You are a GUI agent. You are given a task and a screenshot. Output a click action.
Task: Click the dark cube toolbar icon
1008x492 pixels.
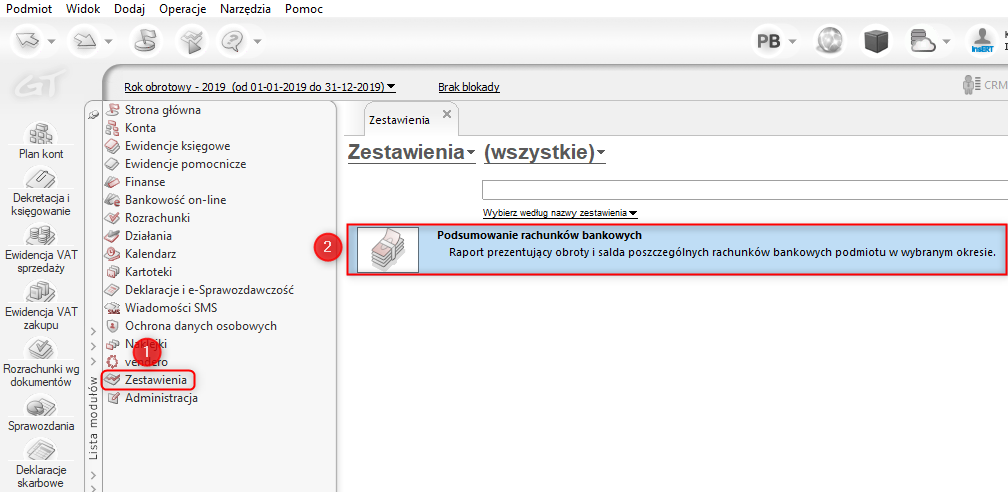tap(876, 41)
